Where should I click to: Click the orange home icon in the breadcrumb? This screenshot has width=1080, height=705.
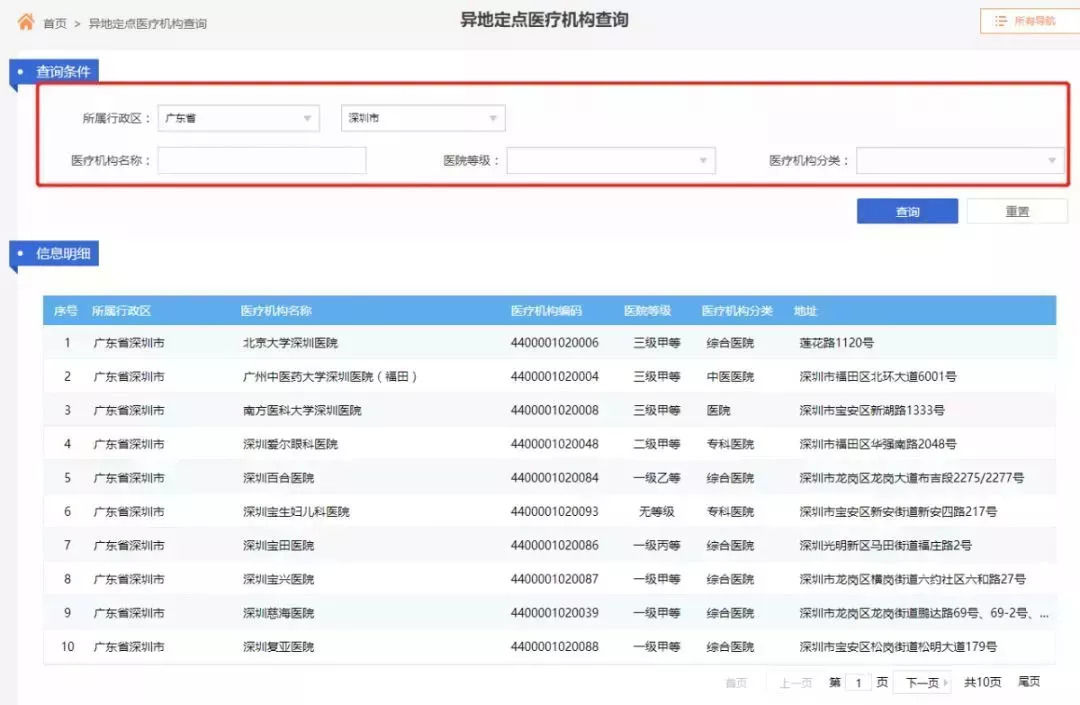[x=26, y=21]
